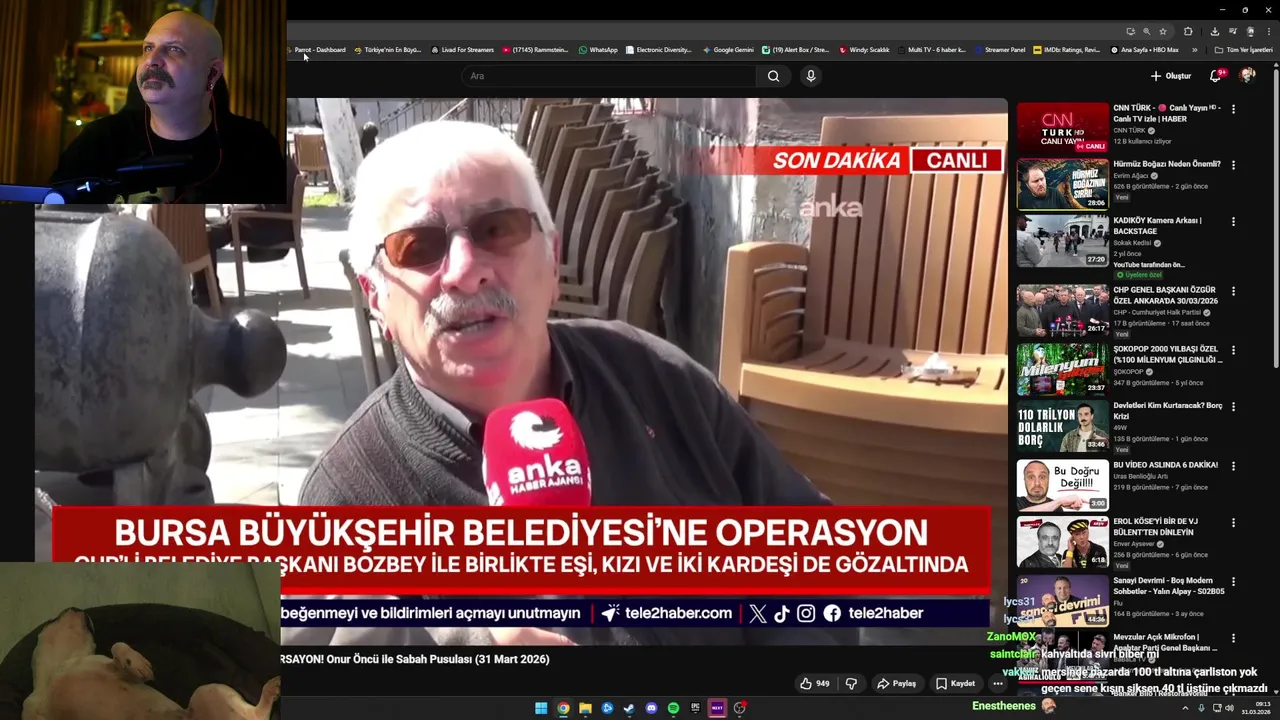This screenshot has width=1280, height=720.
Task: Open Epic Games from the taskbar
Action: point(695,708)
